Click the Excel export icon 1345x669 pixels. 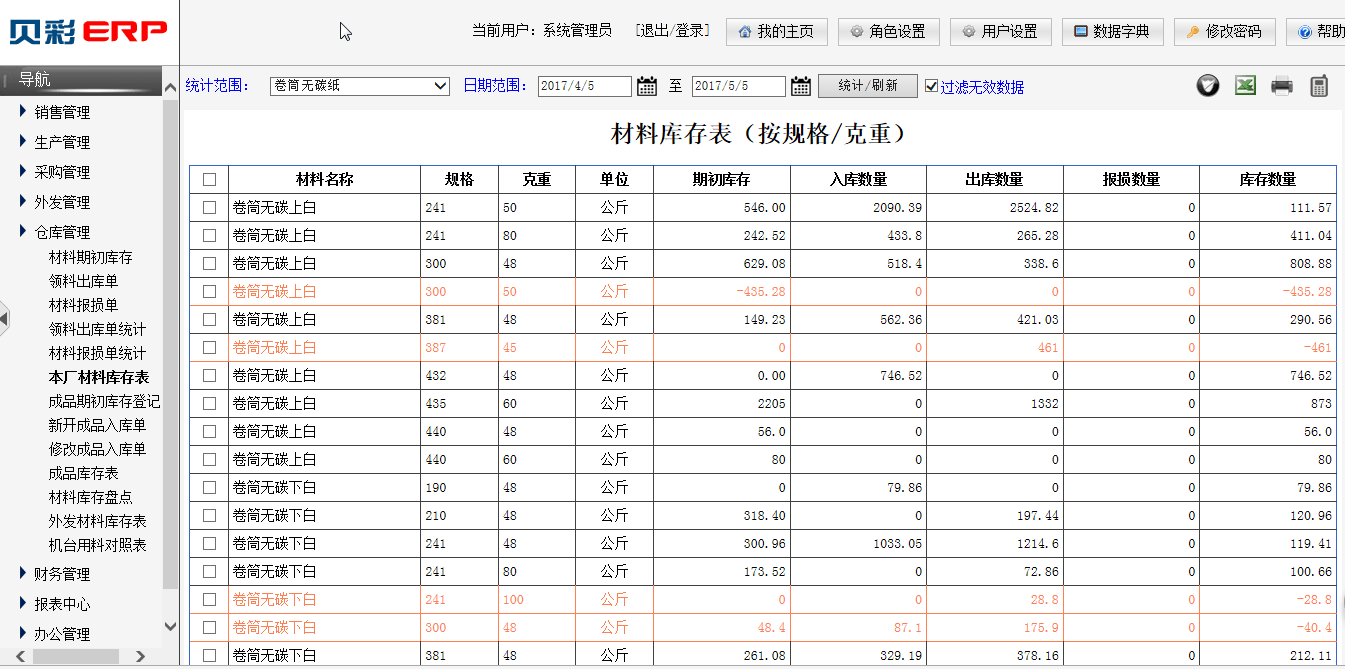click(1245, 86)
